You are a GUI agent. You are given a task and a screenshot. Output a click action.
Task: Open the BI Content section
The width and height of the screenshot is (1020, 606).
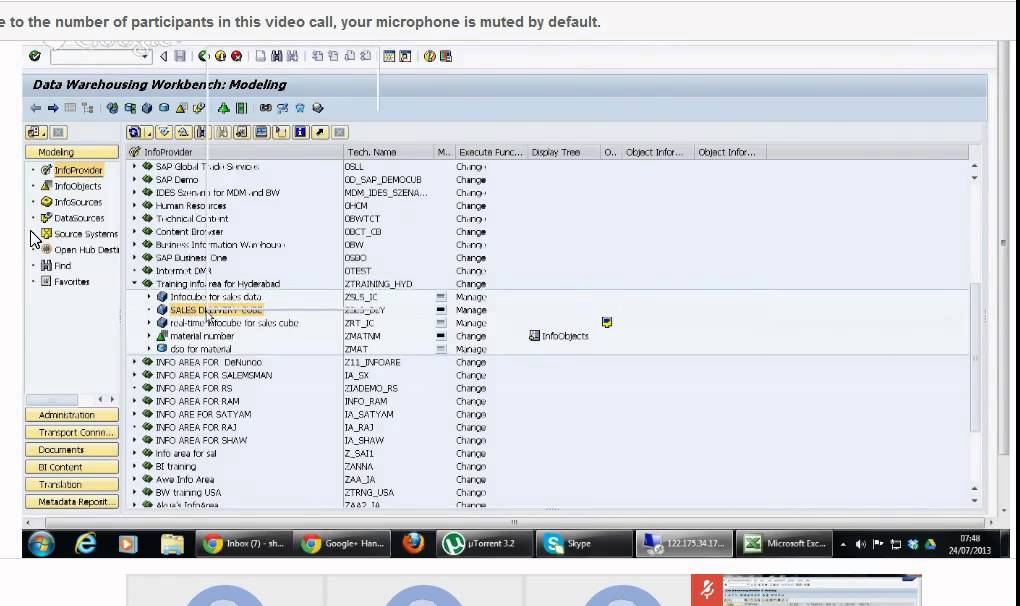tap(72, 467)
